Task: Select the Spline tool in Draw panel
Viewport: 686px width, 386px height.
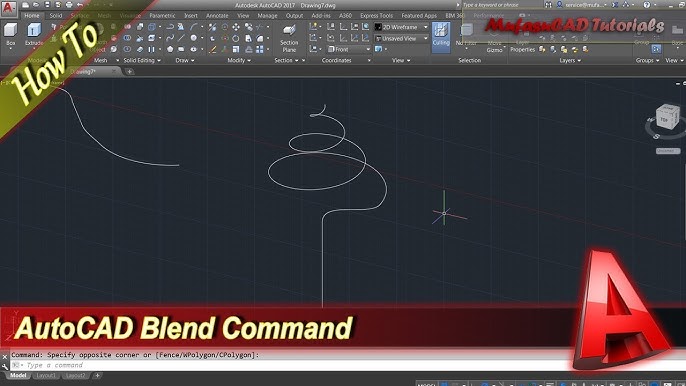Action: click(x=170, y=39)
